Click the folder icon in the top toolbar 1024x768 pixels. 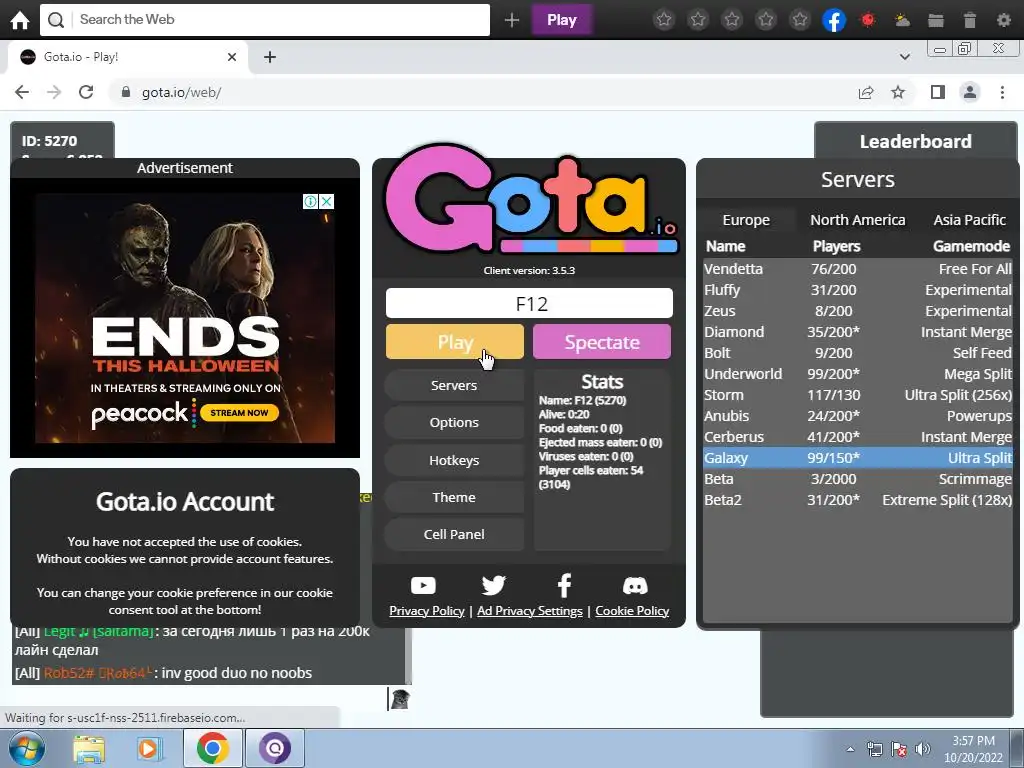(936, 20)
